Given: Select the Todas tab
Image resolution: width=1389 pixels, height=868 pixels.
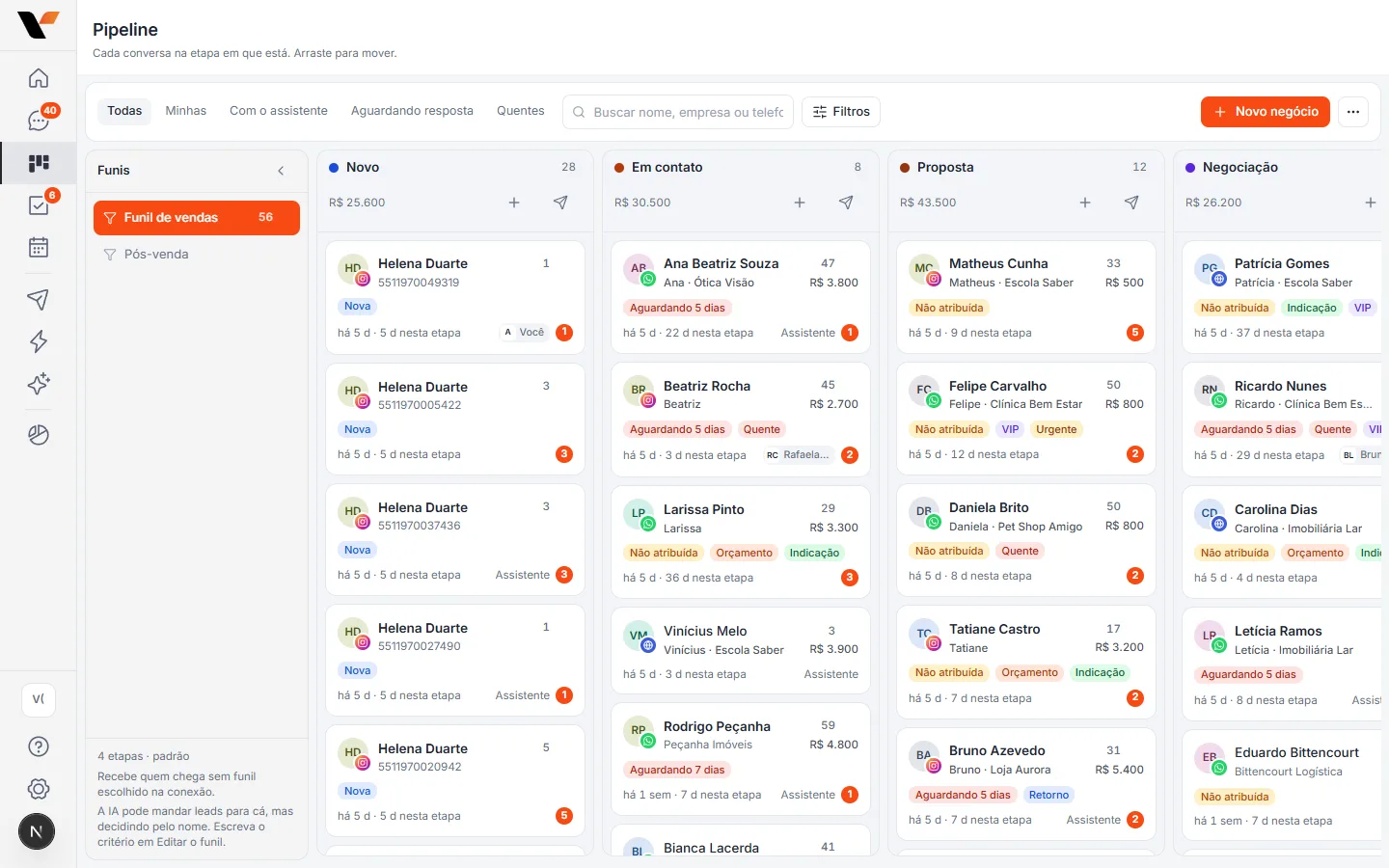Looking at the screenshot, I should [124, 111].
